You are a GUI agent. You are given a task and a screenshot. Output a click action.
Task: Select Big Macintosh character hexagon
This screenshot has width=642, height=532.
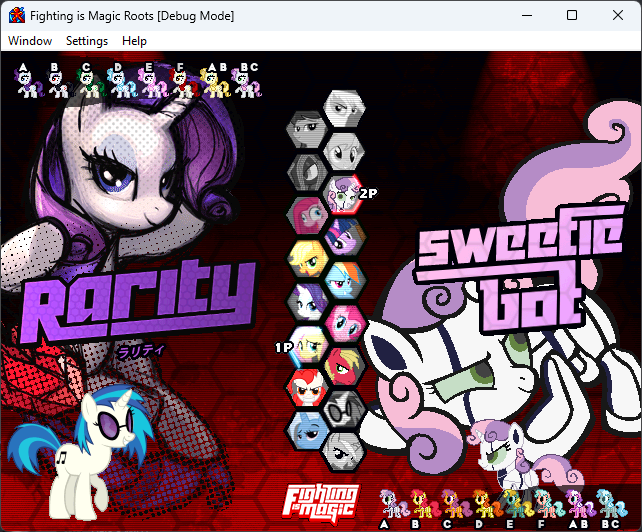tap(345, 366)
